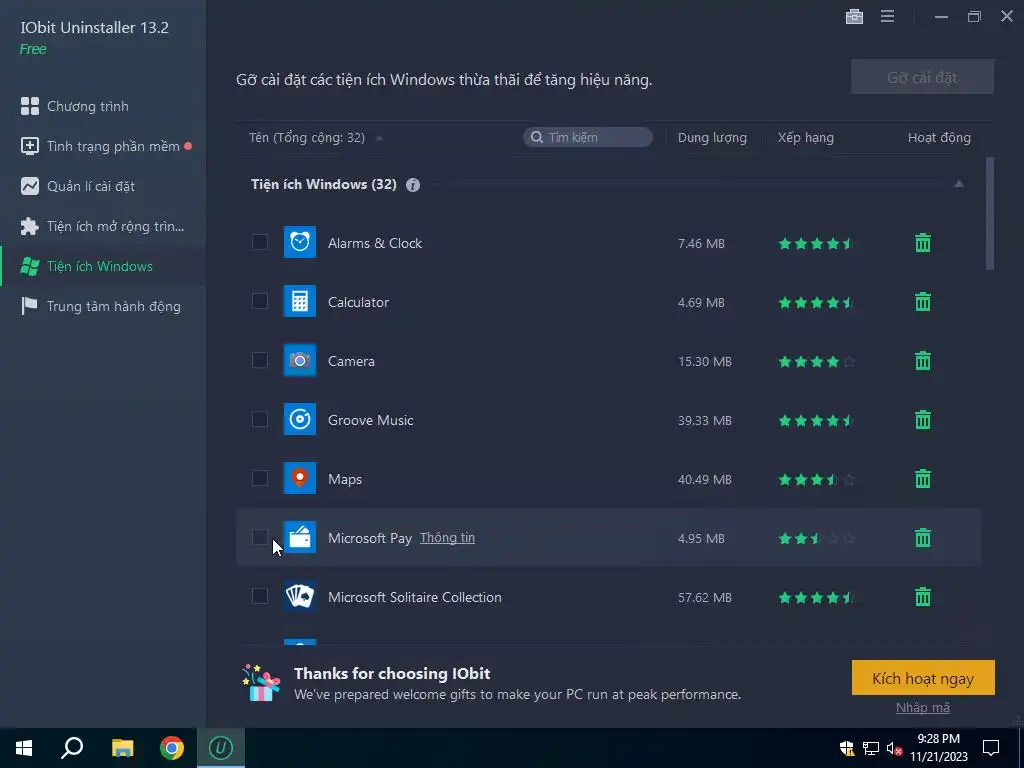Viewport: 1024px width, 768px height.
Task: Click the Groove Music name text
Action: pyautogui.click(x=370, y=420)
